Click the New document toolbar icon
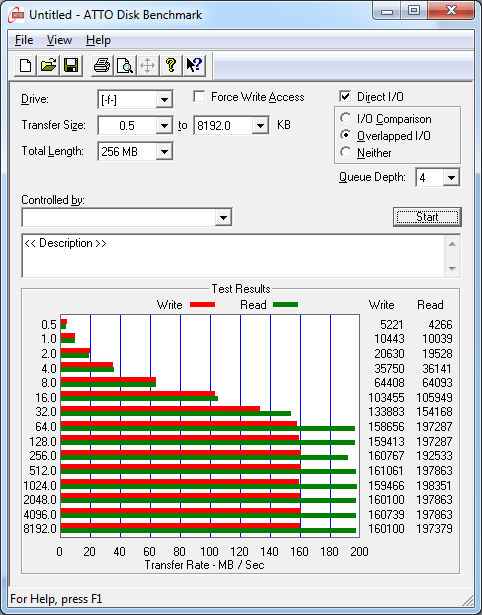 pos(25,65)
